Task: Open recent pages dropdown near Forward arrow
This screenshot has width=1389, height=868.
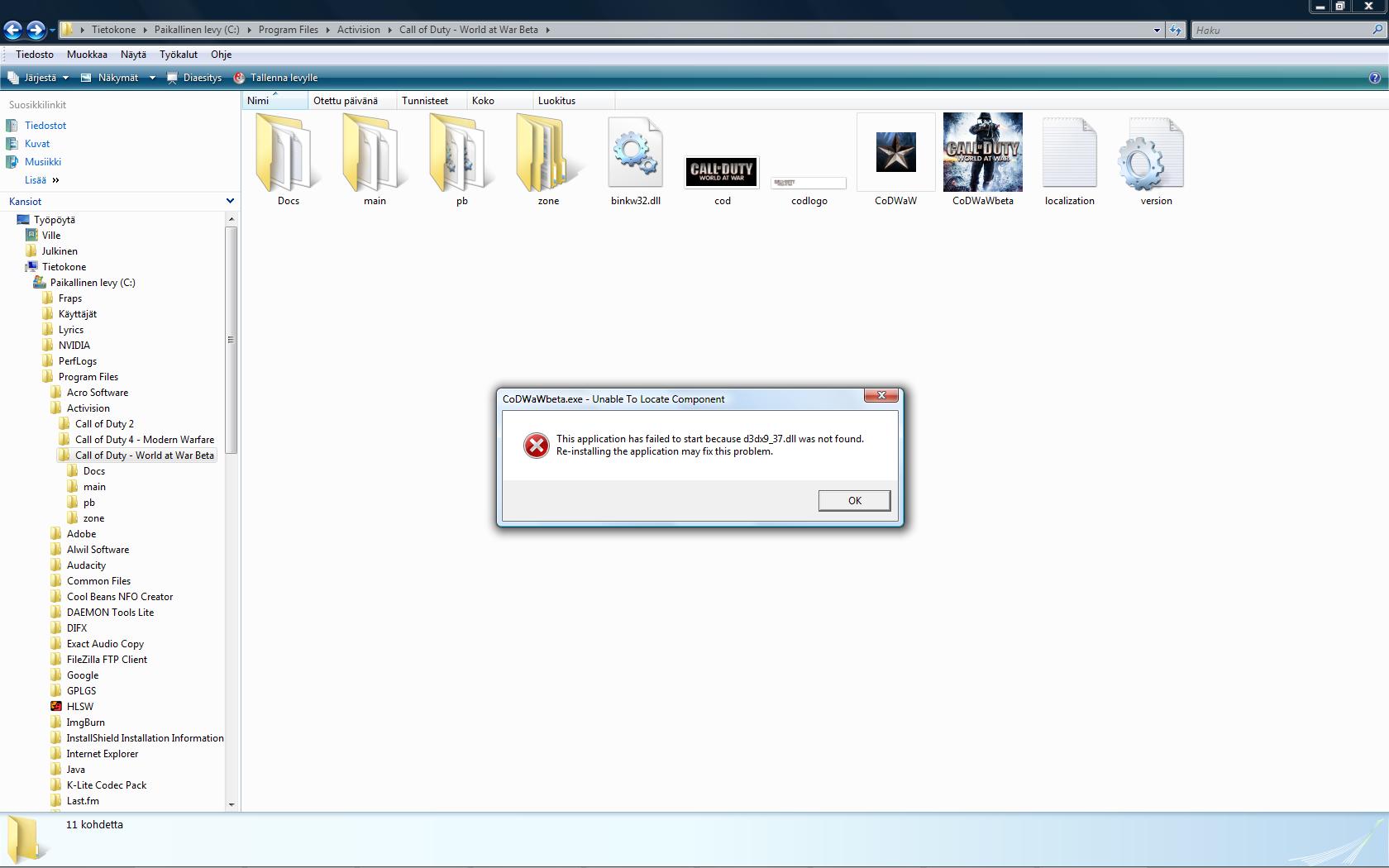Action: tap(52, 31)
